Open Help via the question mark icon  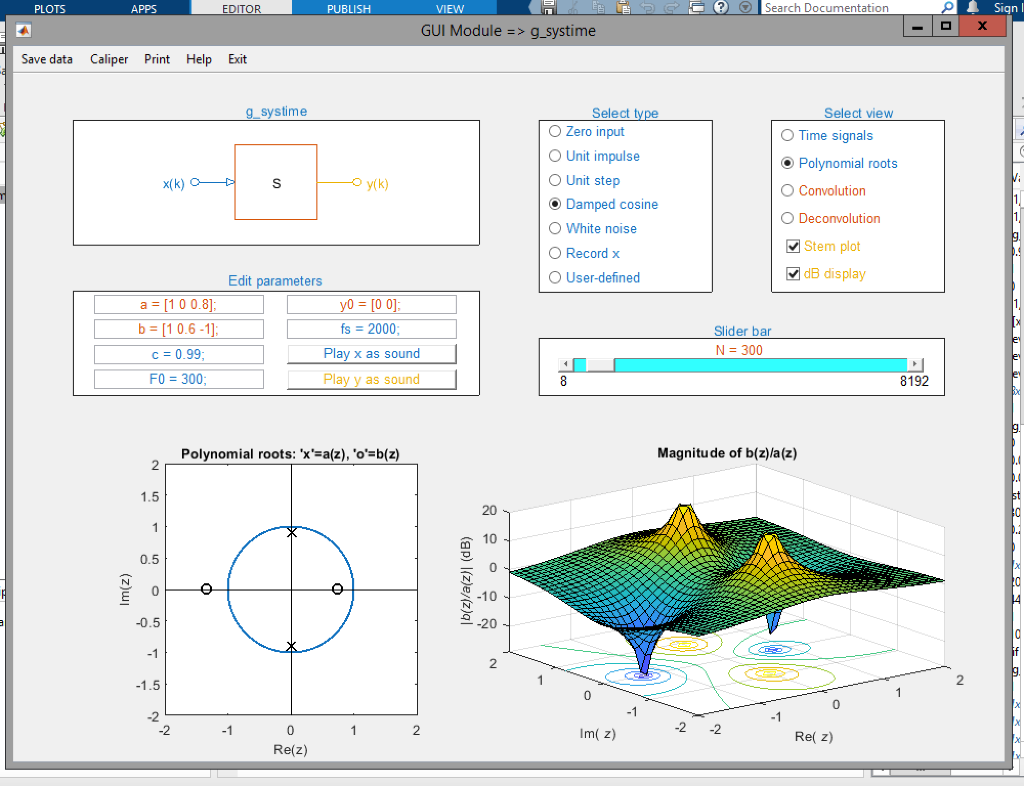coord(719,8)
